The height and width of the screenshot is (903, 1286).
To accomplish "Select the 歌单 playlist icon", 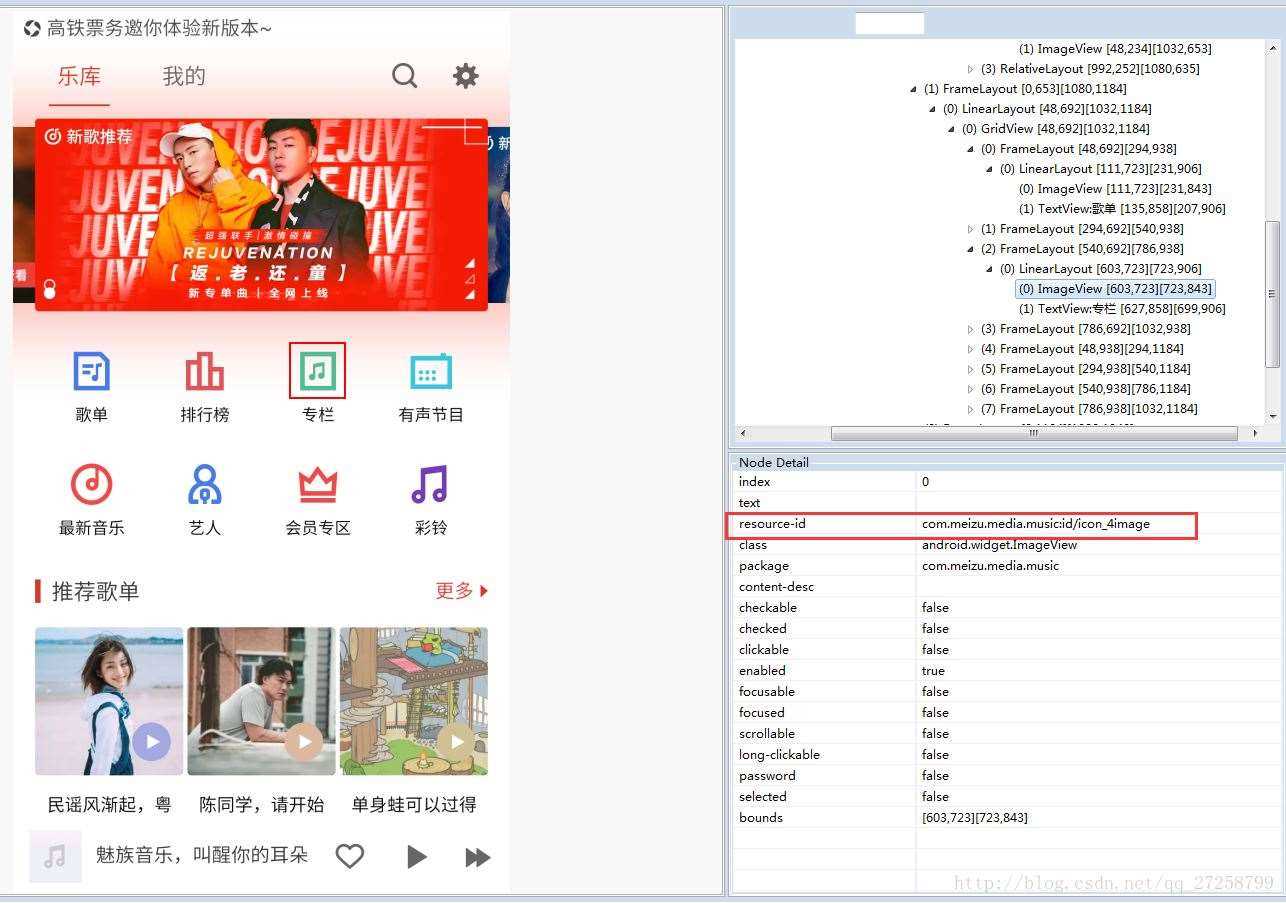I will (x=91, y=370).
